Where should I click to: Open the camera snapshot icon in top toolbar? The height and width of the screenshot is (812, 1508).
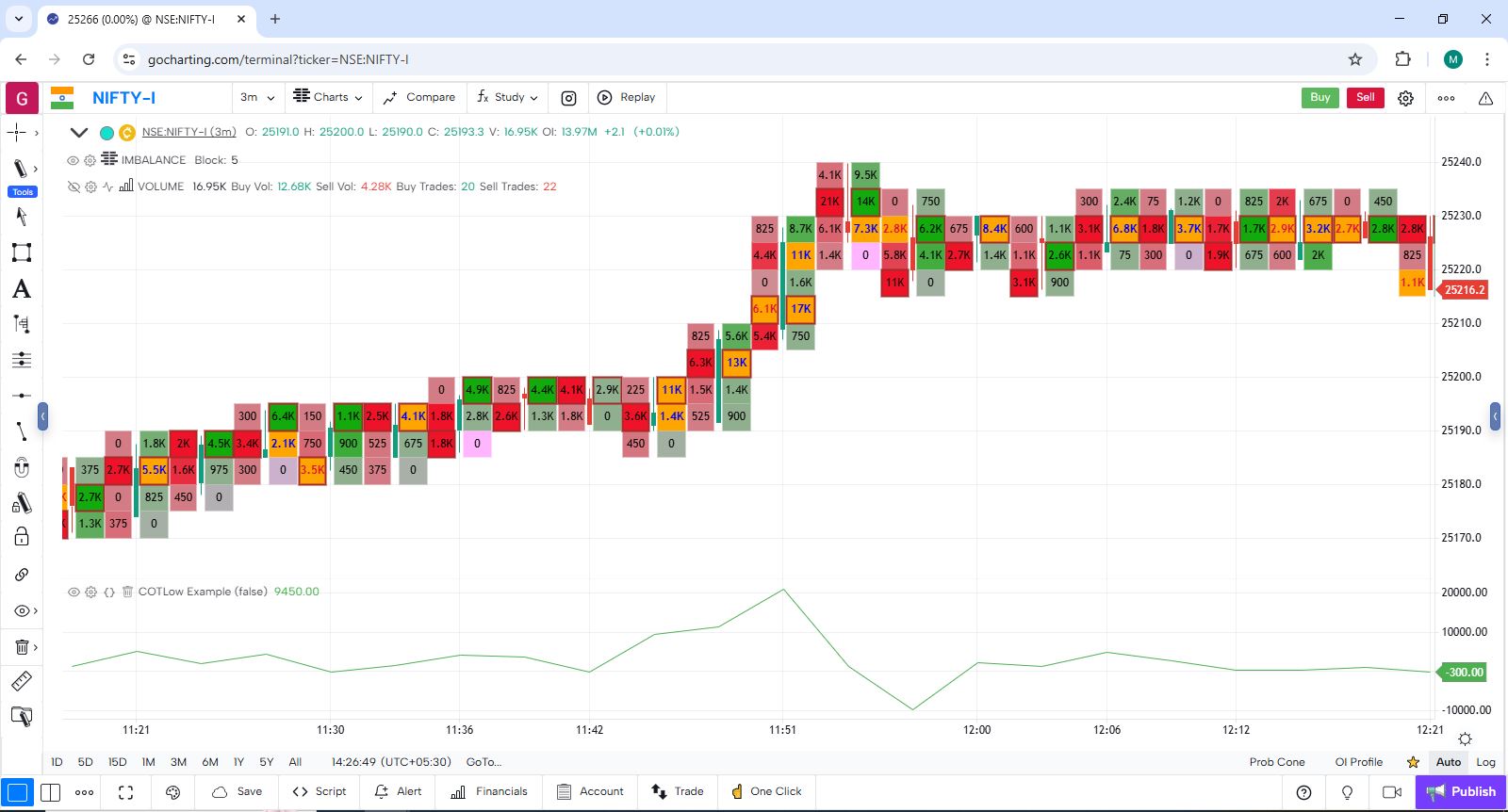(x=568, y=98)
